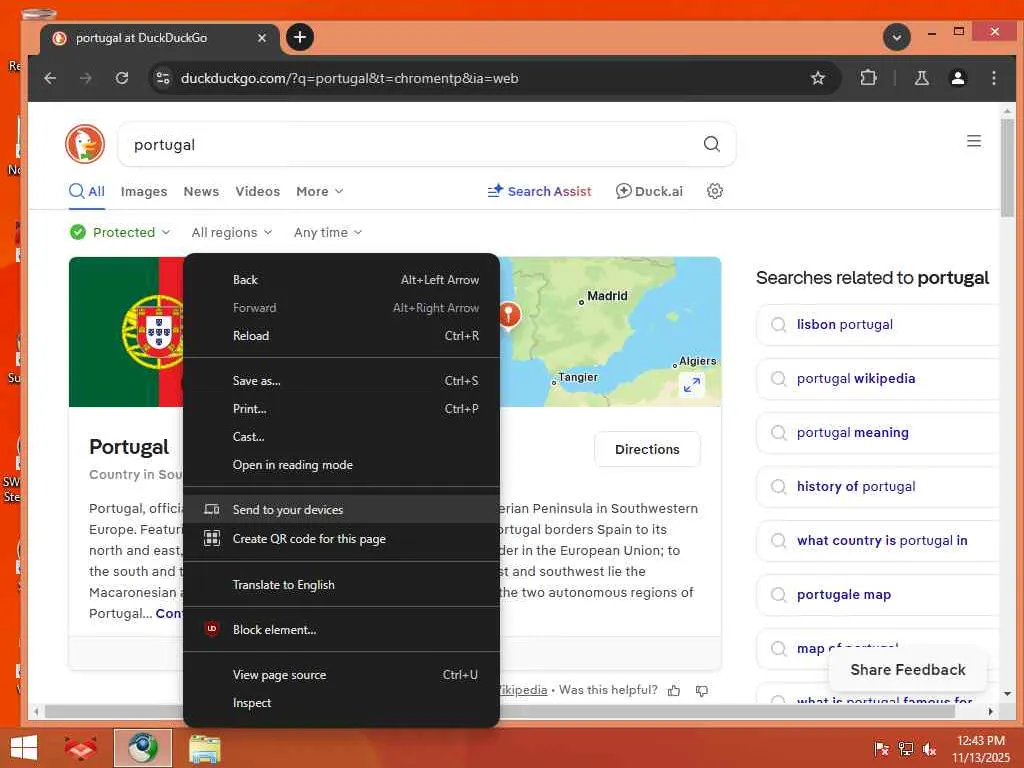Click thumbs down not helpful icon
This screenshot has height=768, width=1024.
pyautogui.click(x=701, y=690)
